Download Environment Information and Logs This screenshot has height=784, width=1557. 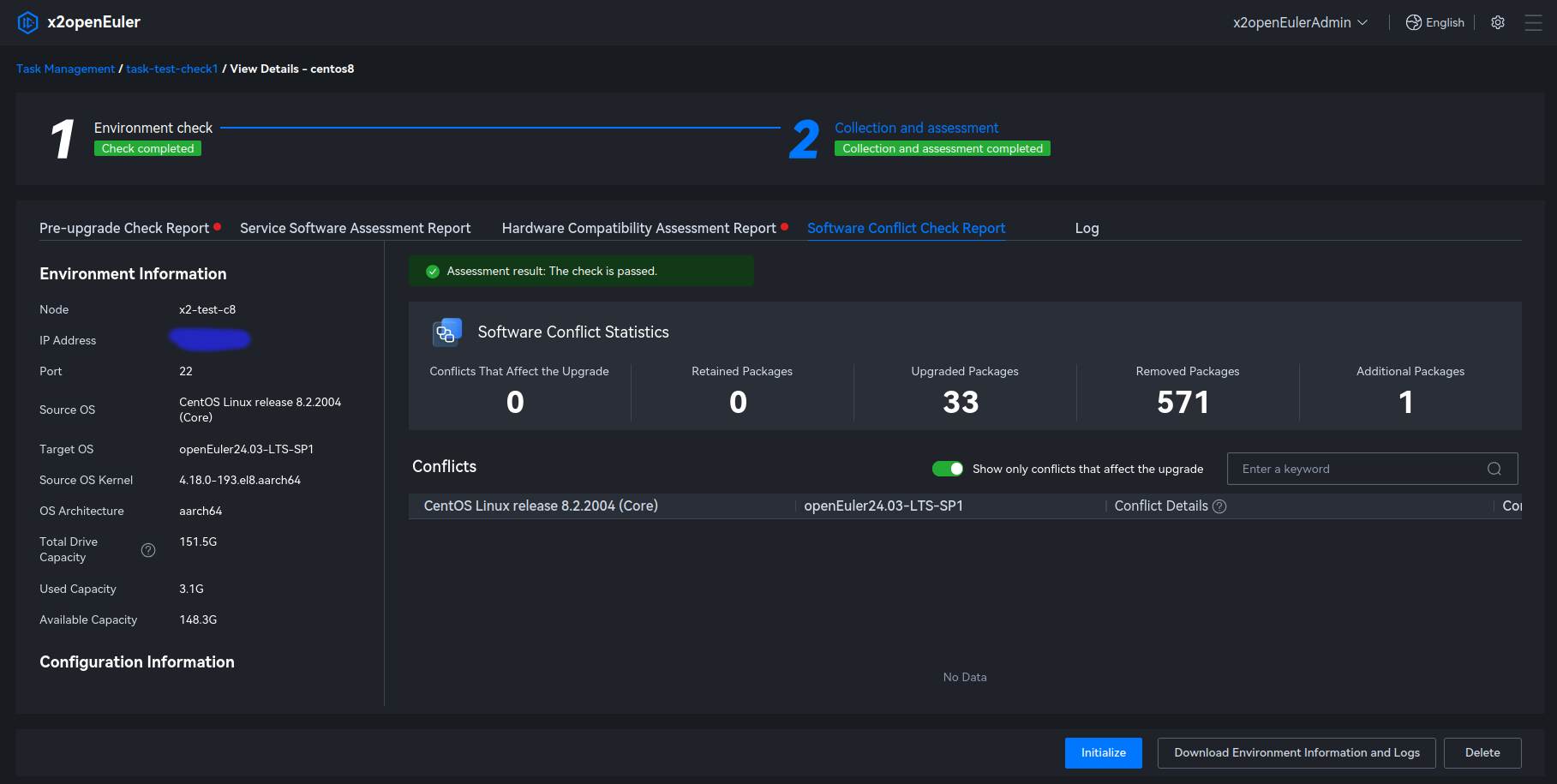pyautogui.click(x=1296, y=753)
